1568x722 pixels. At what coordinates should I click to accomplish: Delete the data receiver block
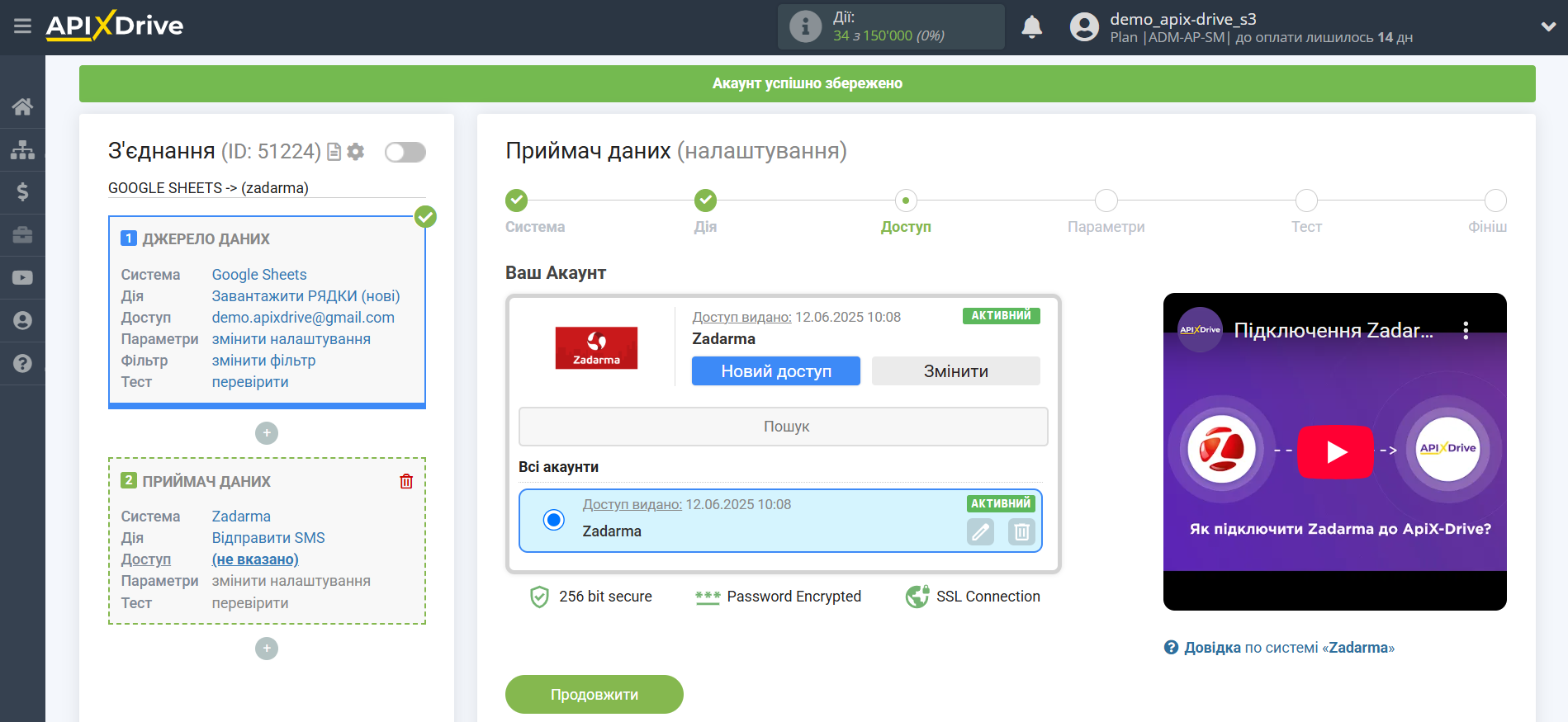click(x=406, y=481)
